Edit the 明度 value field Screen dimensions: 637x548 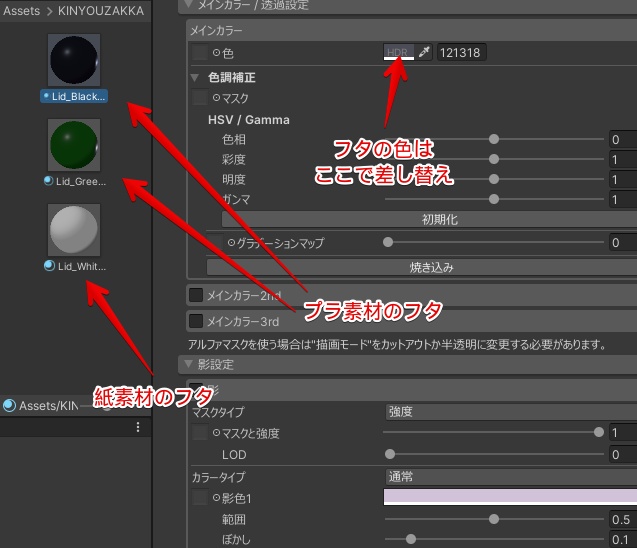pos(623,179)
